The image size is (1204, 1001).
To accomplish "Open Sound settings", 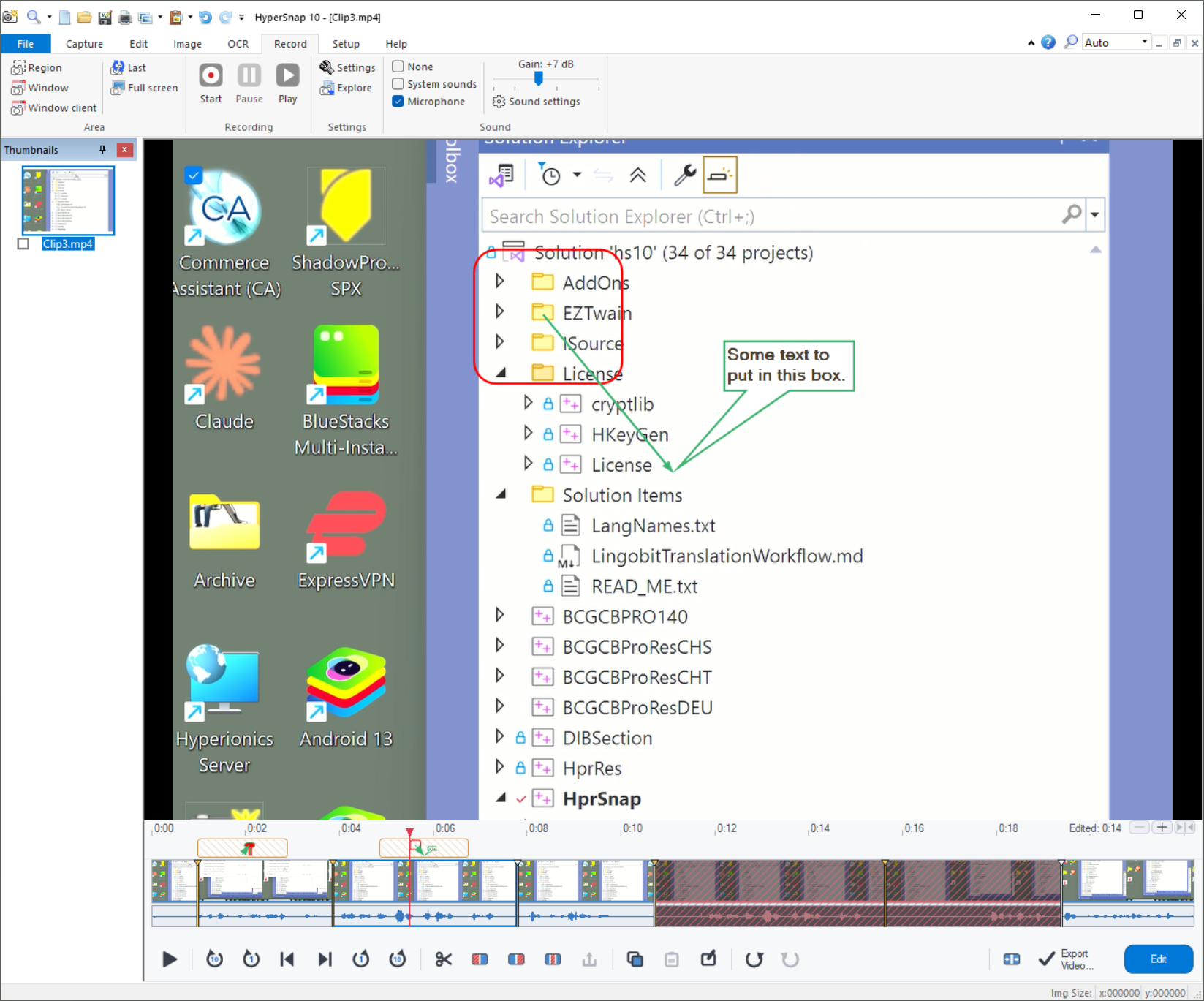I will coord(536,102).
